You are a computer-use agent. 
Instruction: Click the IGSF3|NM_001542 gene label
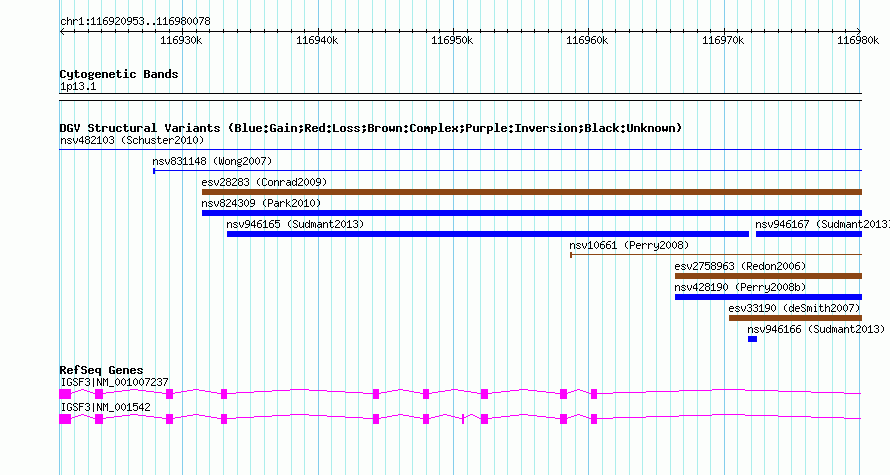click(106, 407)
